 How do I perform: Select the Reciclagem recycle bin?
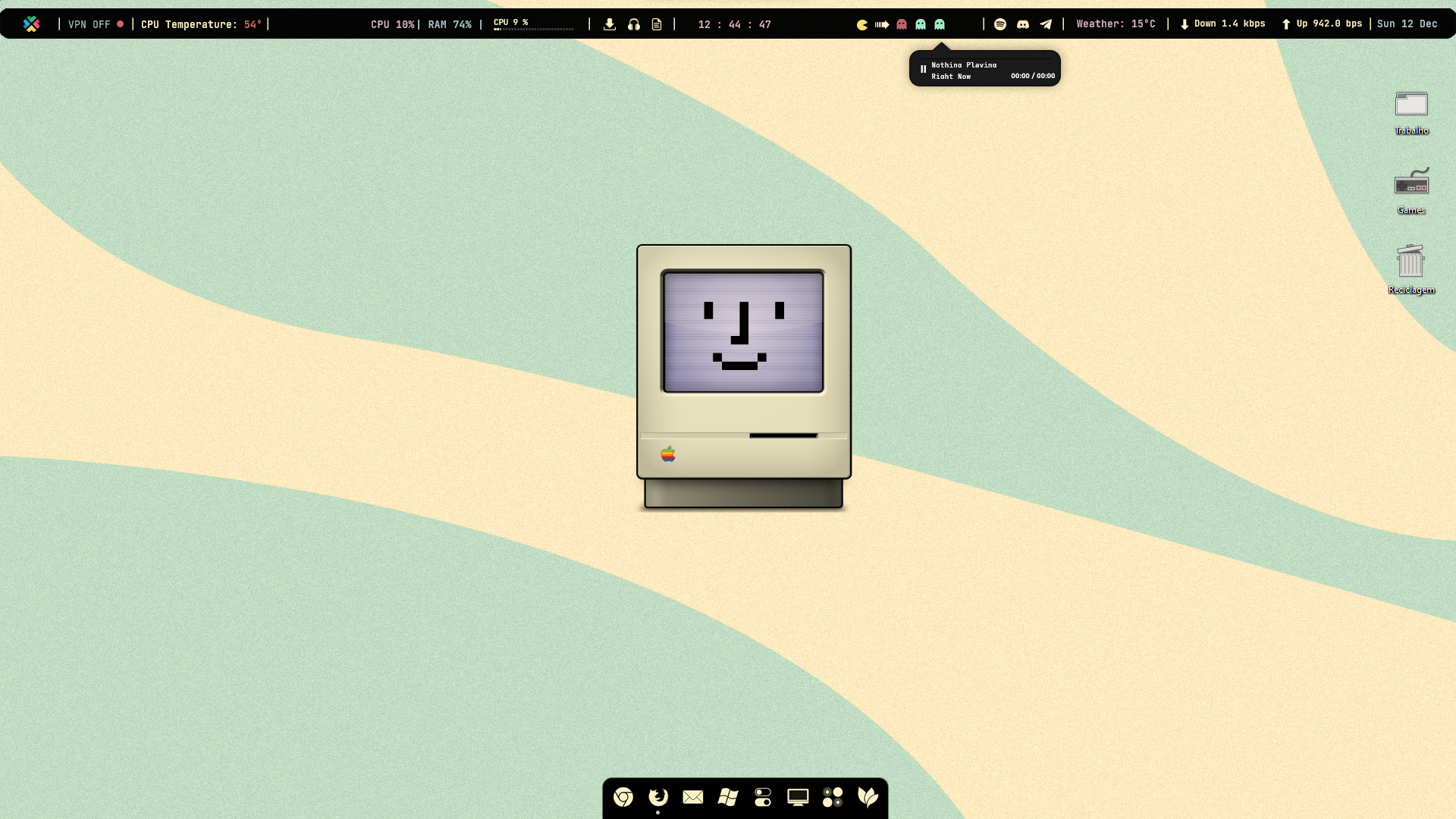[x=1411, y=269]
